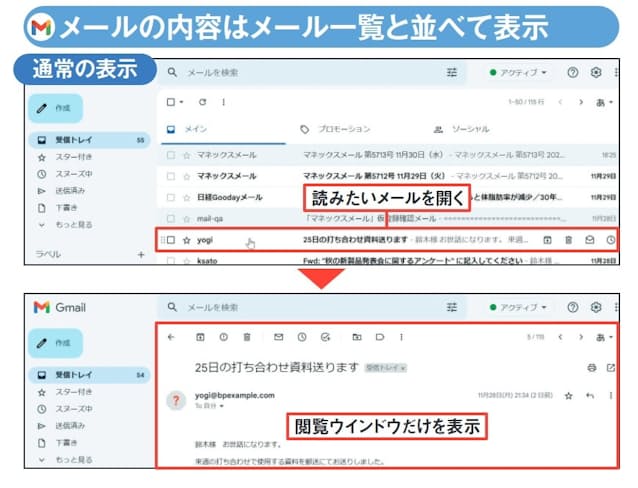The height and width of the screenshot is (488, 638).
Task: Star the yogi email in the list
Action: click(187, 240)
